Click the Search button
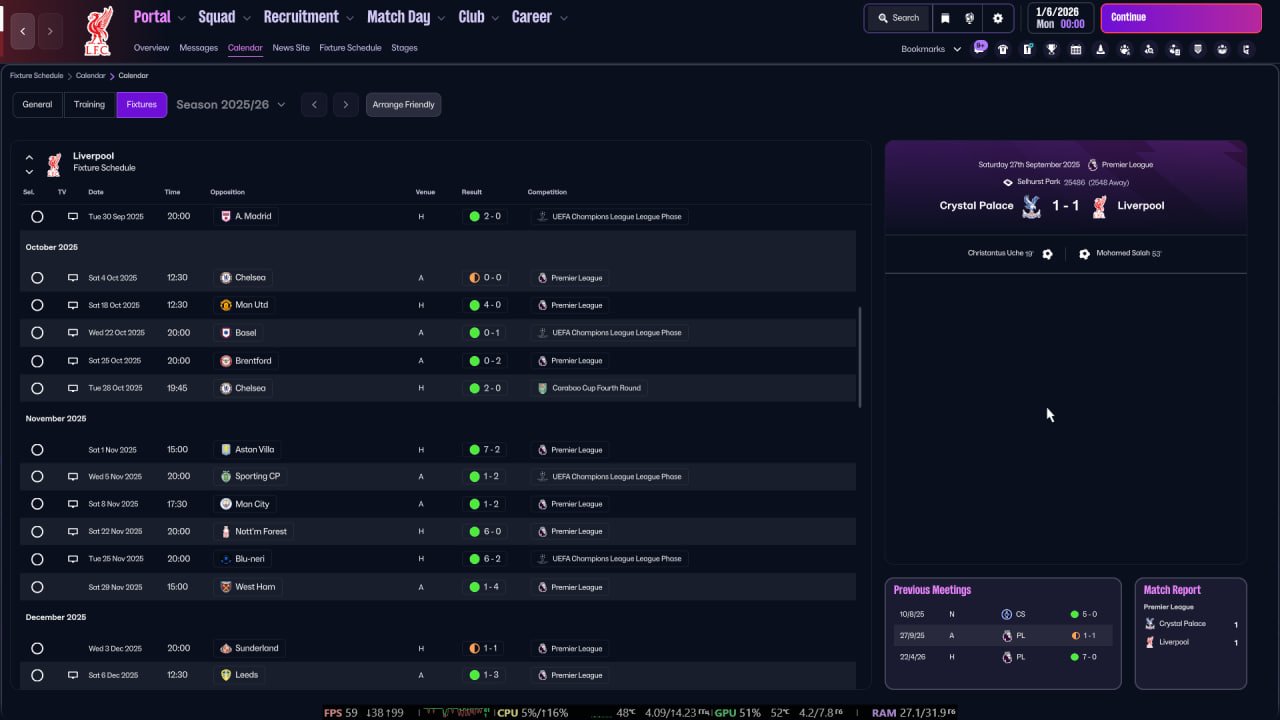 coord(898,18)
